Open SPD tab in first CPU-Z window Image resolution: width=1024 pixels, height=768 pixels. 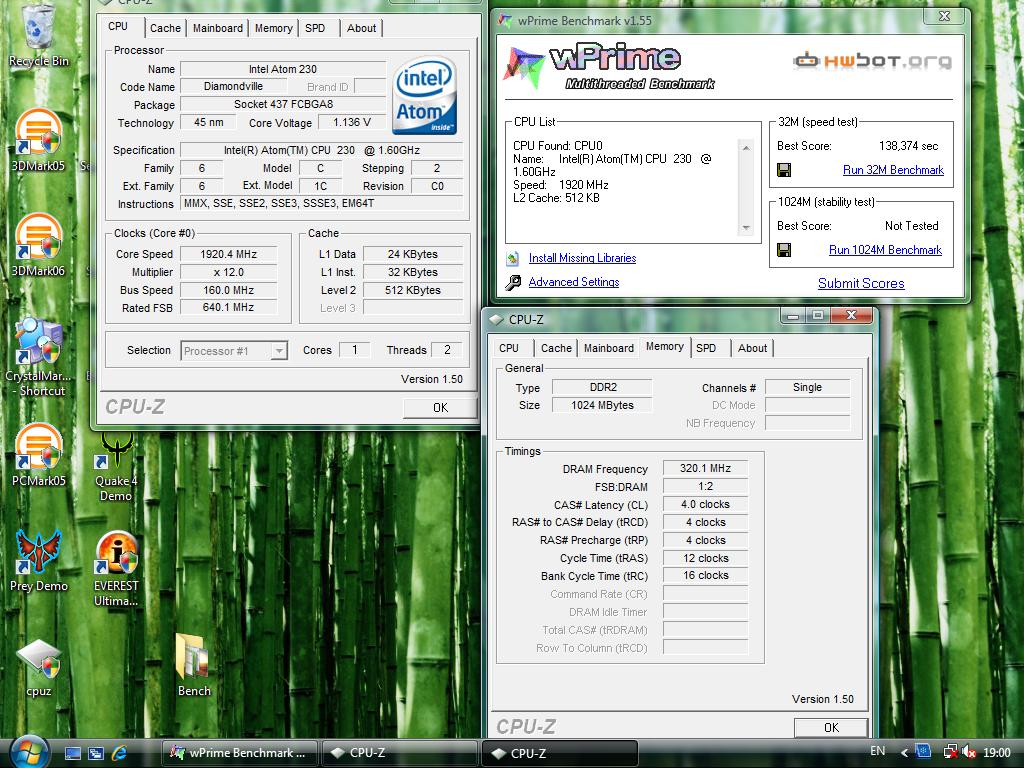[x=315, y=28]
